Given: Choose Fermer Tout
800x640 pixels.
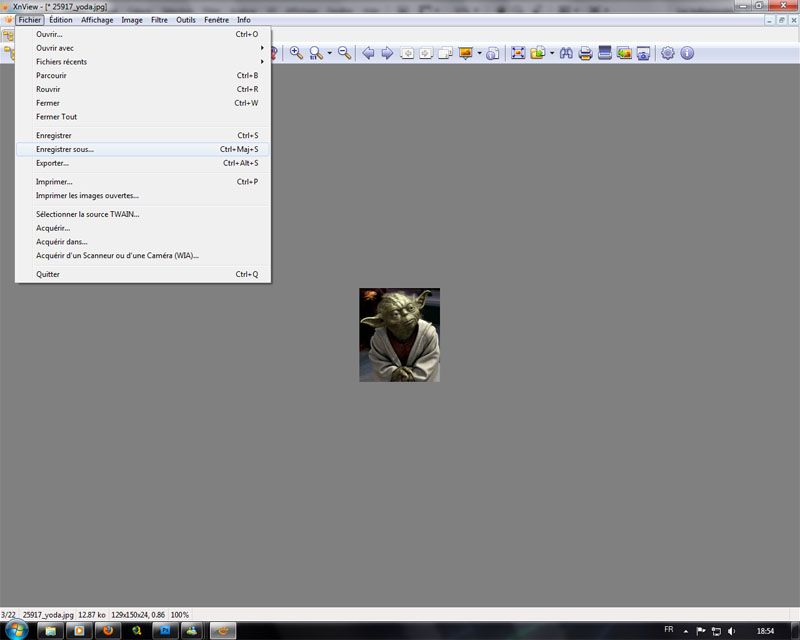Looking at the screenshot, I should pyautogui.click(x=143, y=117).
